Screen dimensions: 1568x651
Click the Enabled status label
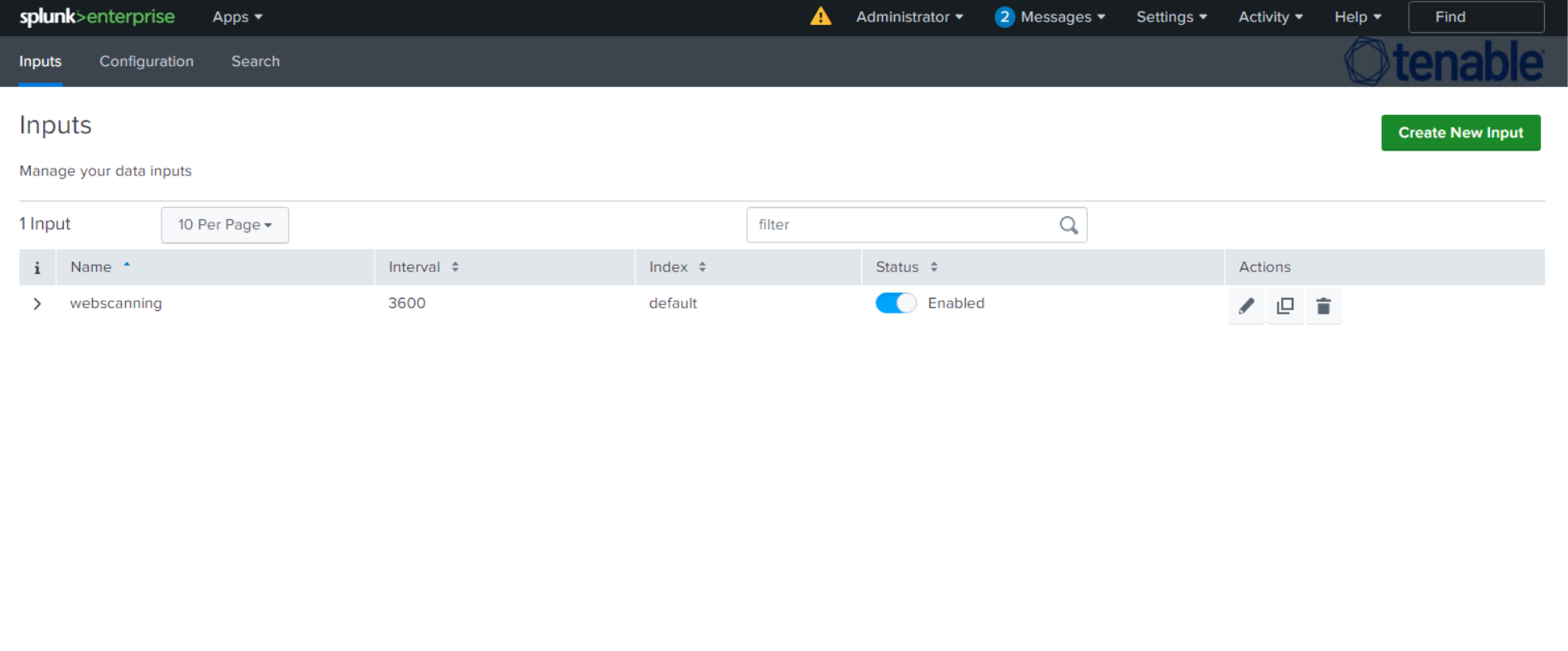(956, 304)
